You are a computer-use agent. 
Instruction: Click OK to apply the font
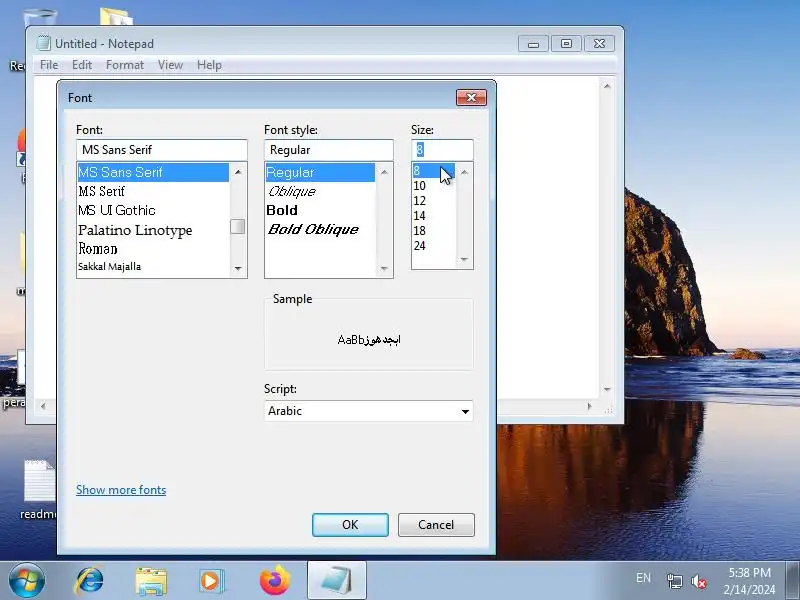coord(350,524)
